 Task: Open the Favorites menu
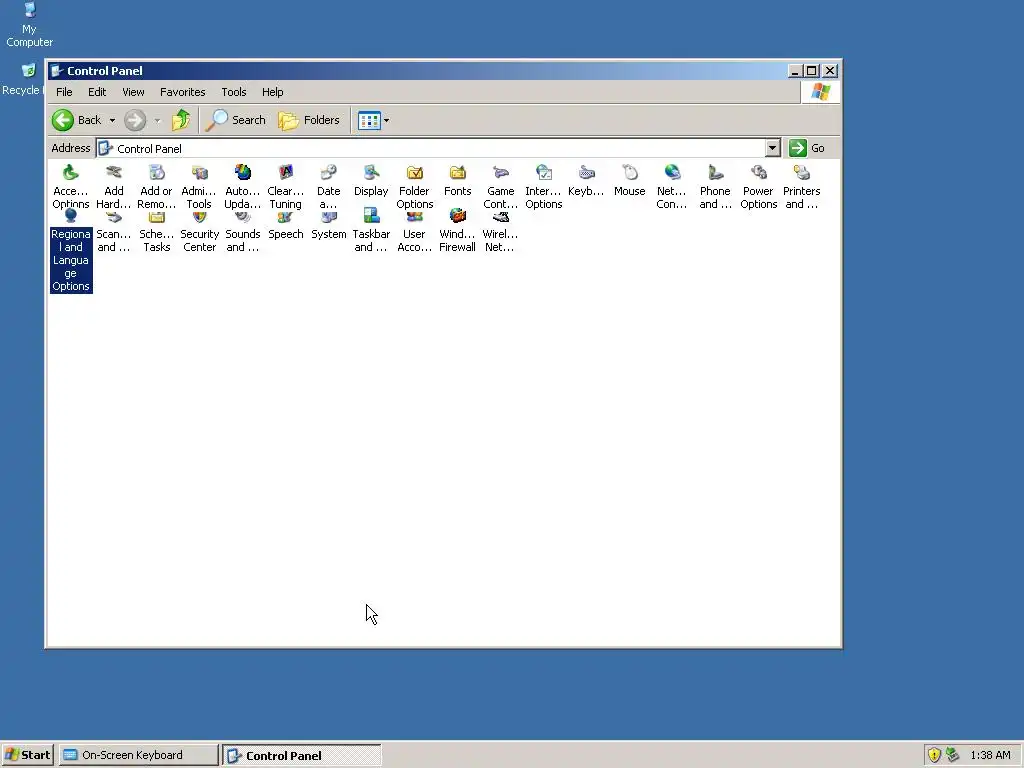(x=182, y=92)
